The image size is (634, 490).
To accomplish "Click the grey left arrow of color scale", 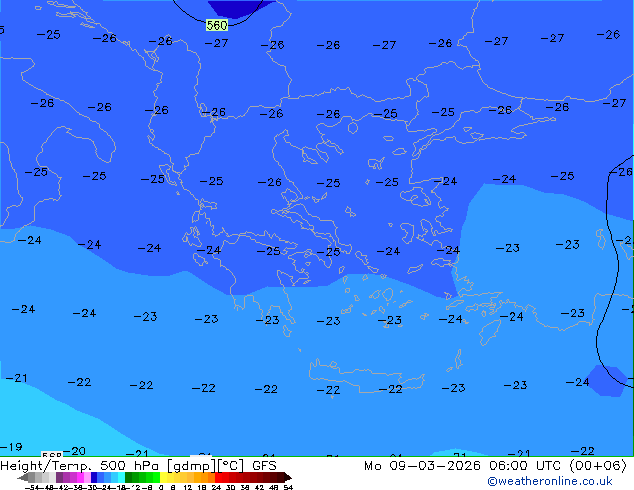I will (23, 478).
